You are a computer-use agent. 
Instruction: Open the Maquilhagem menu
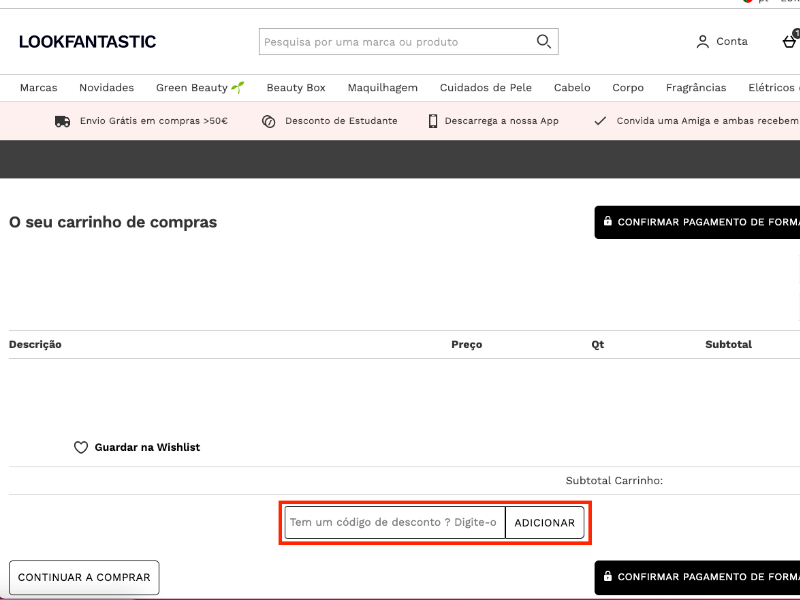click(x=383, y=88)
